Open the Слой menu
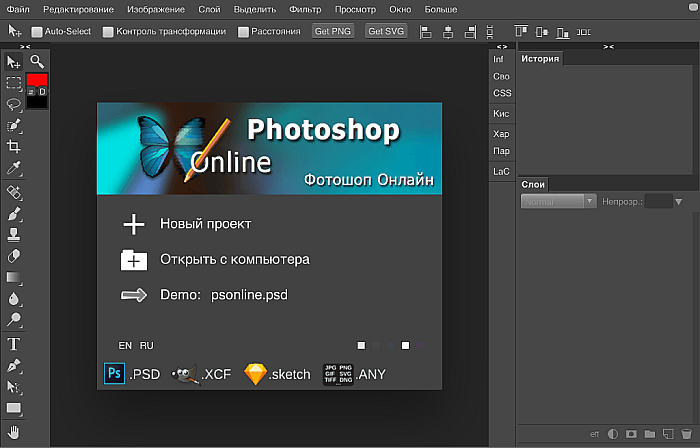 (x=209, y=9)
